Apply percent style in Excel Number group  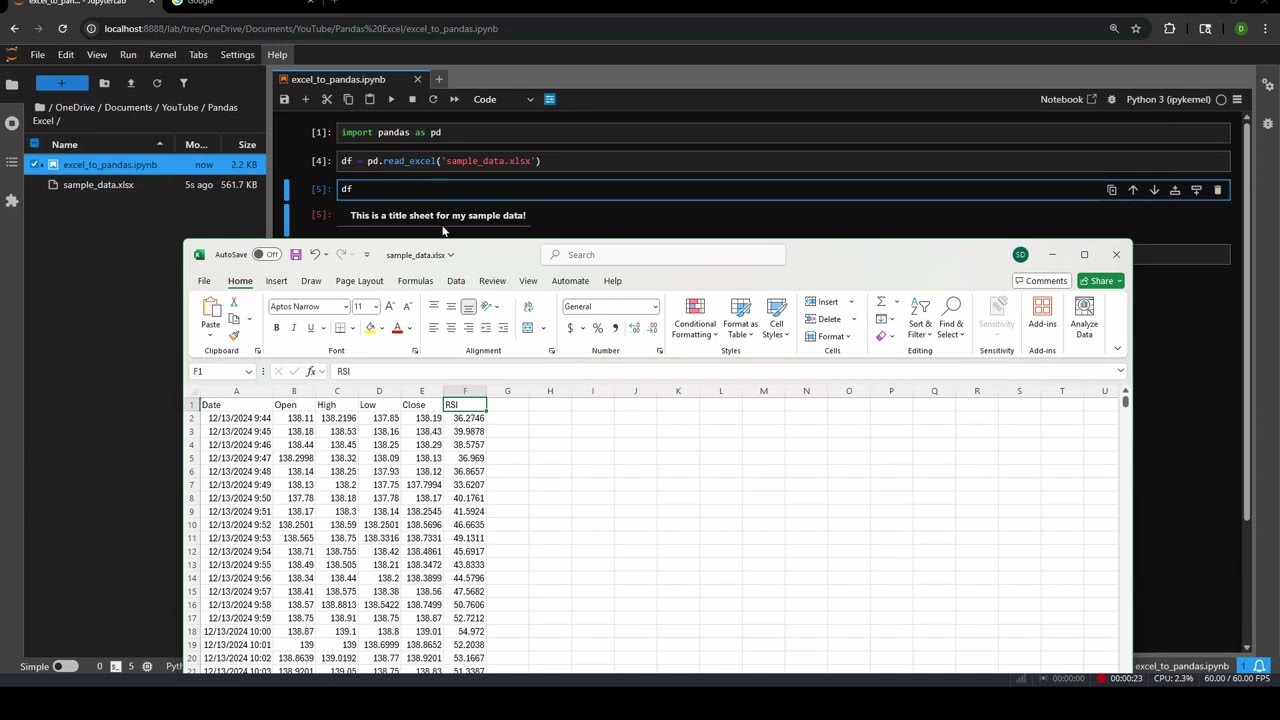pyautogui.click(x=597, y=328)
